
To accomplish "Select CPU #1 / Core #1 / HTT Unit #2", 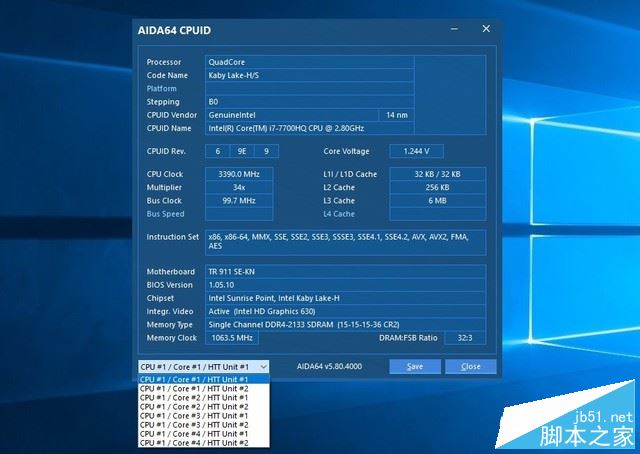I will click(x=204, y=389).
